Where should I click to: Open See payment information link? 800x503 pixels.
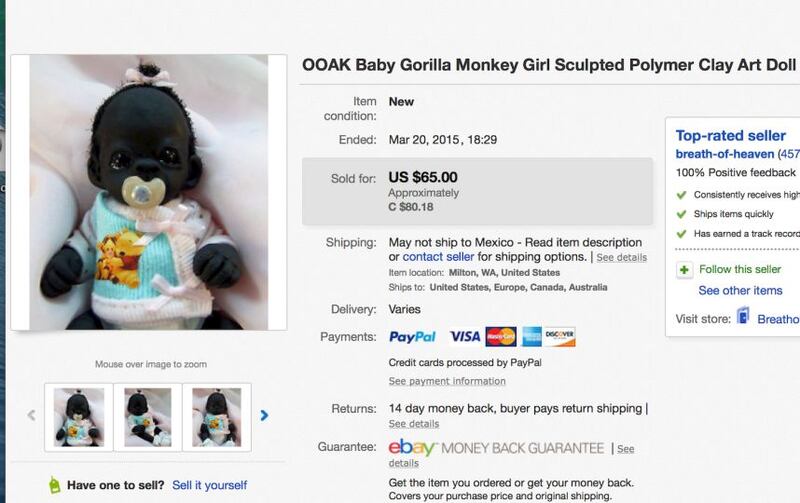[x=447, y=381]
